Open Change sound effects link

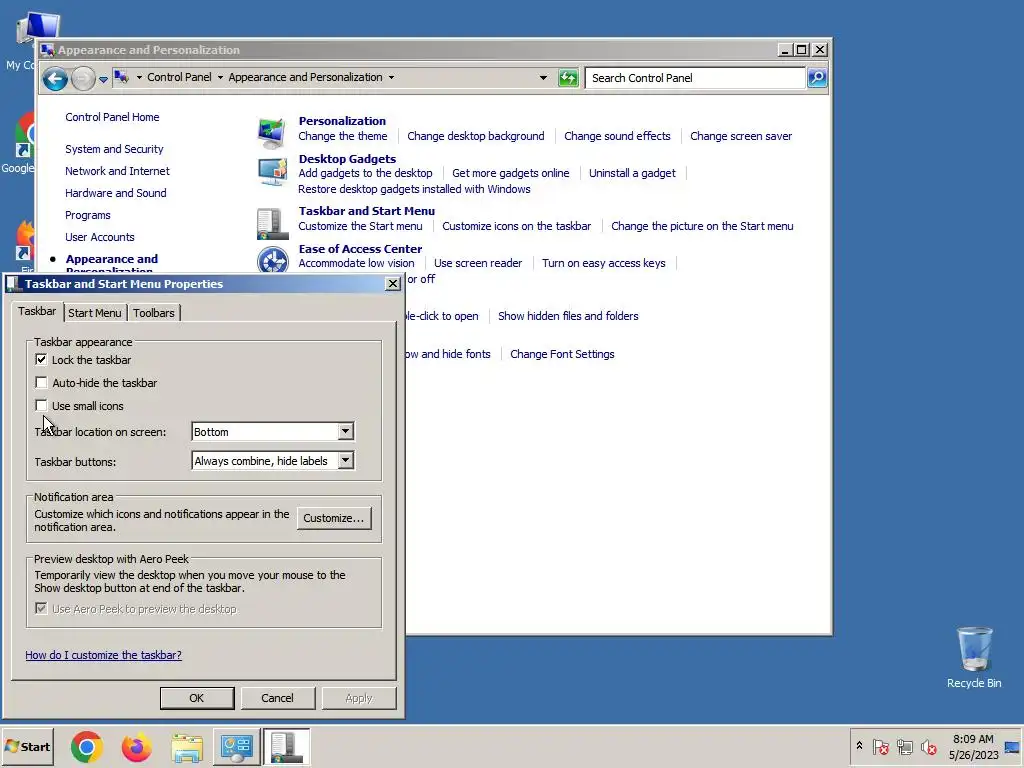[617, 136]
